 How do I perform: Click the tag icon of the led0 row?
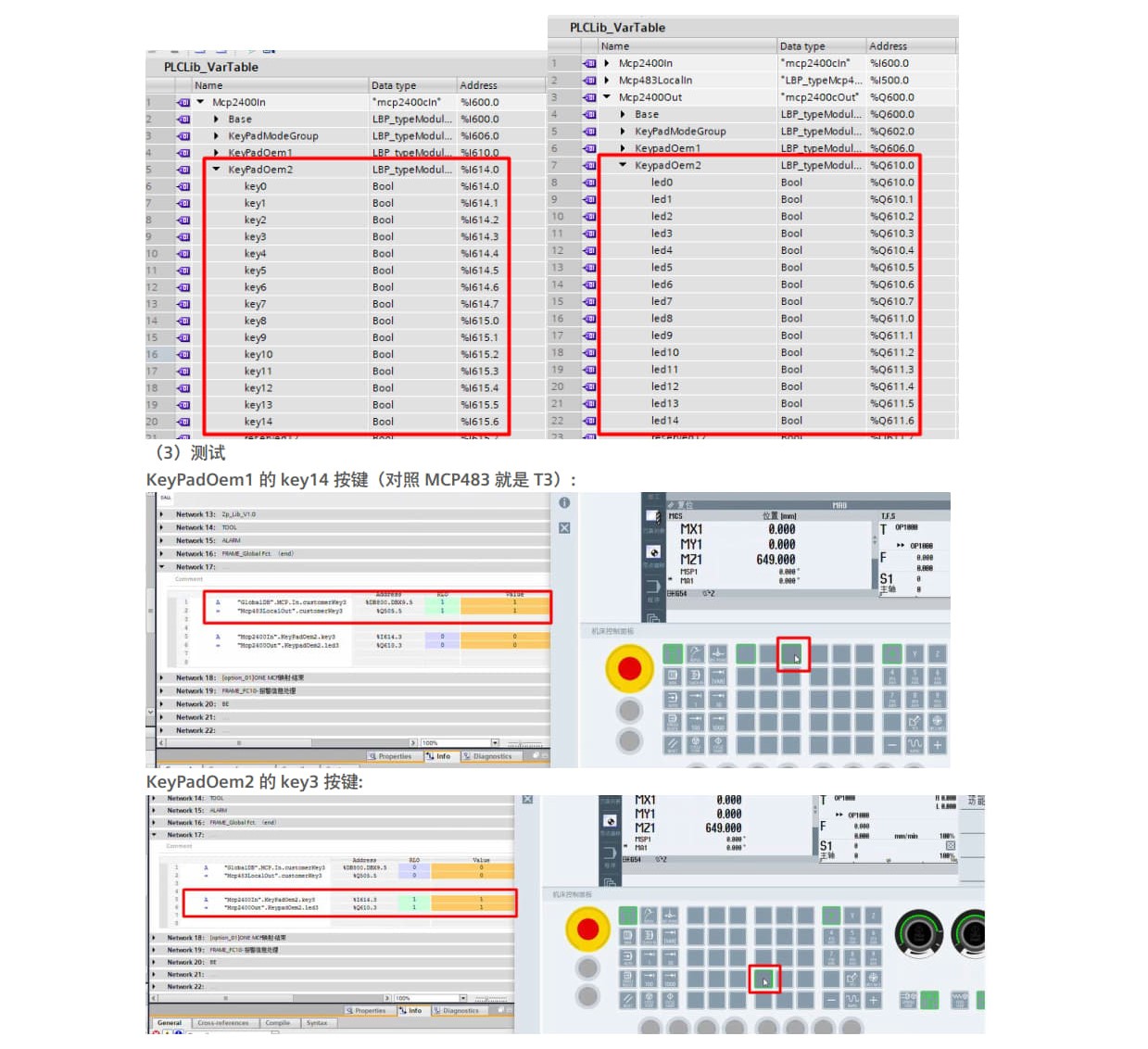point(589,183)
